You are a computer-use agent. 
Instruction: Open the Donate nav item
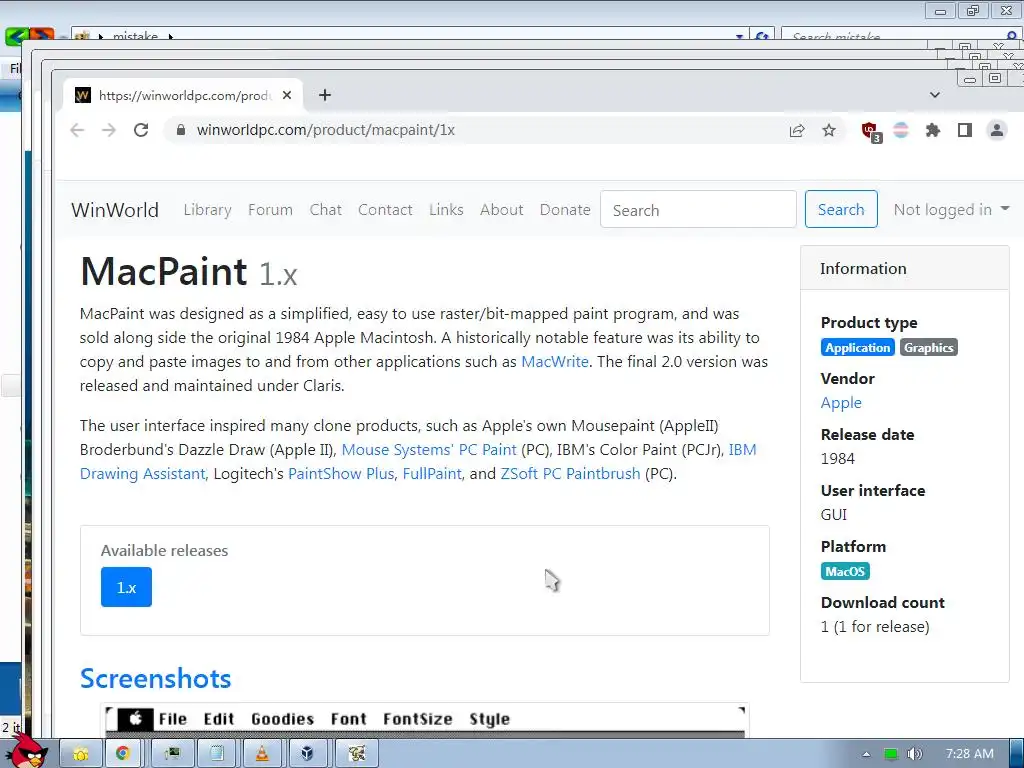(x=565, y=210)
